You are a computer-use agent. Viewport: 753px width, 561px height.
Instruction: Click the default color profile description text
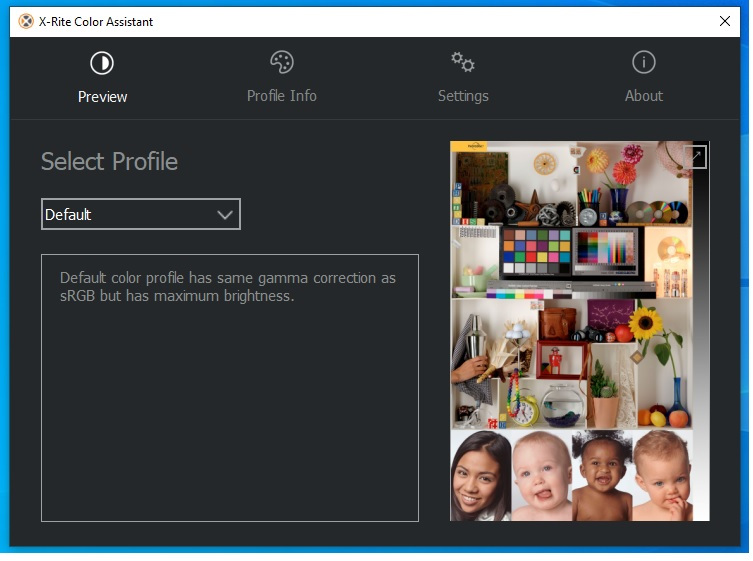[228, 286]
